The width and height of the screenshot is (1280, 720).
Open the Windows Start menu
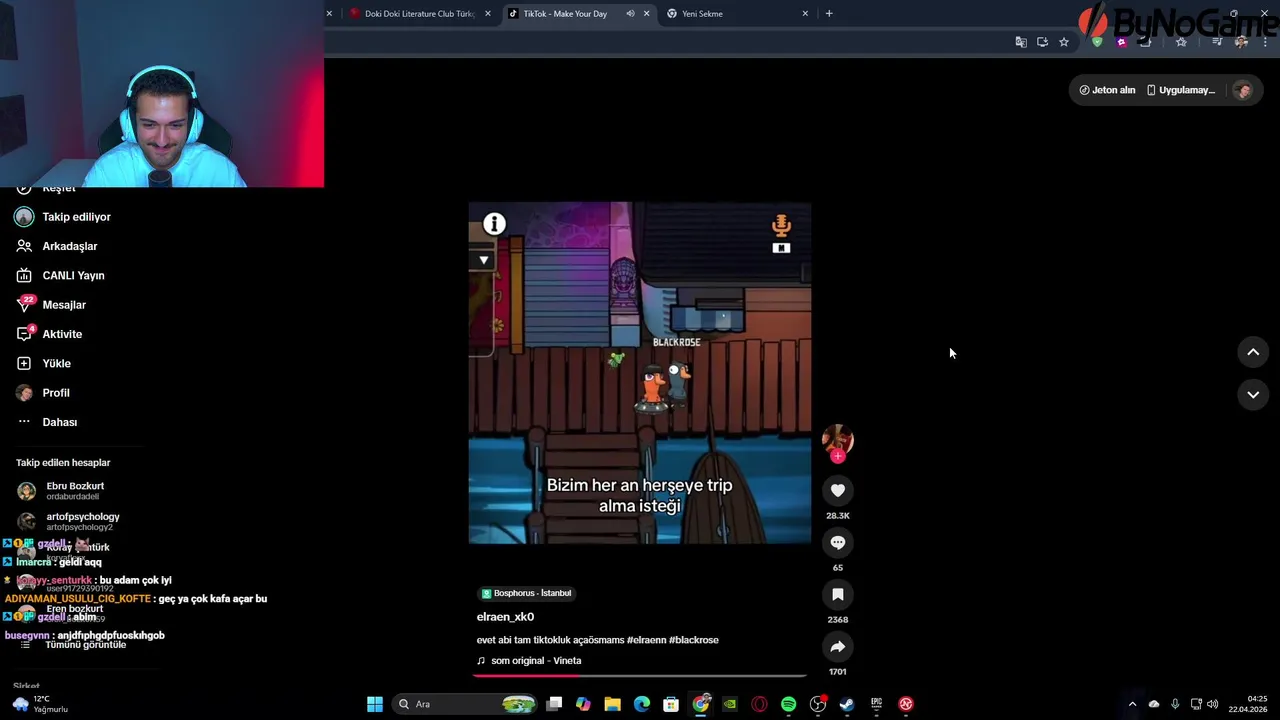pyautogui.click(x=375, y=704)
